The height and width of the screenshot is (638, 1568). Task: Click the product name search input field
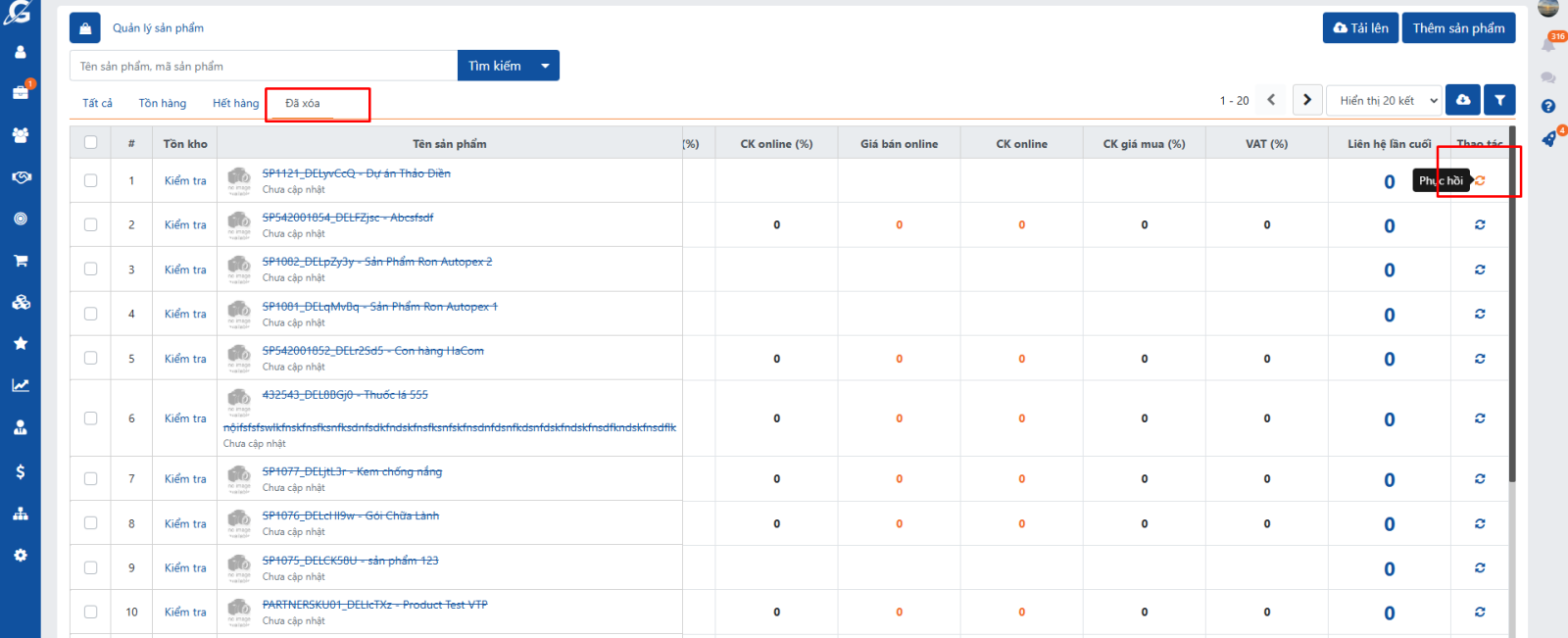[263, 66]
